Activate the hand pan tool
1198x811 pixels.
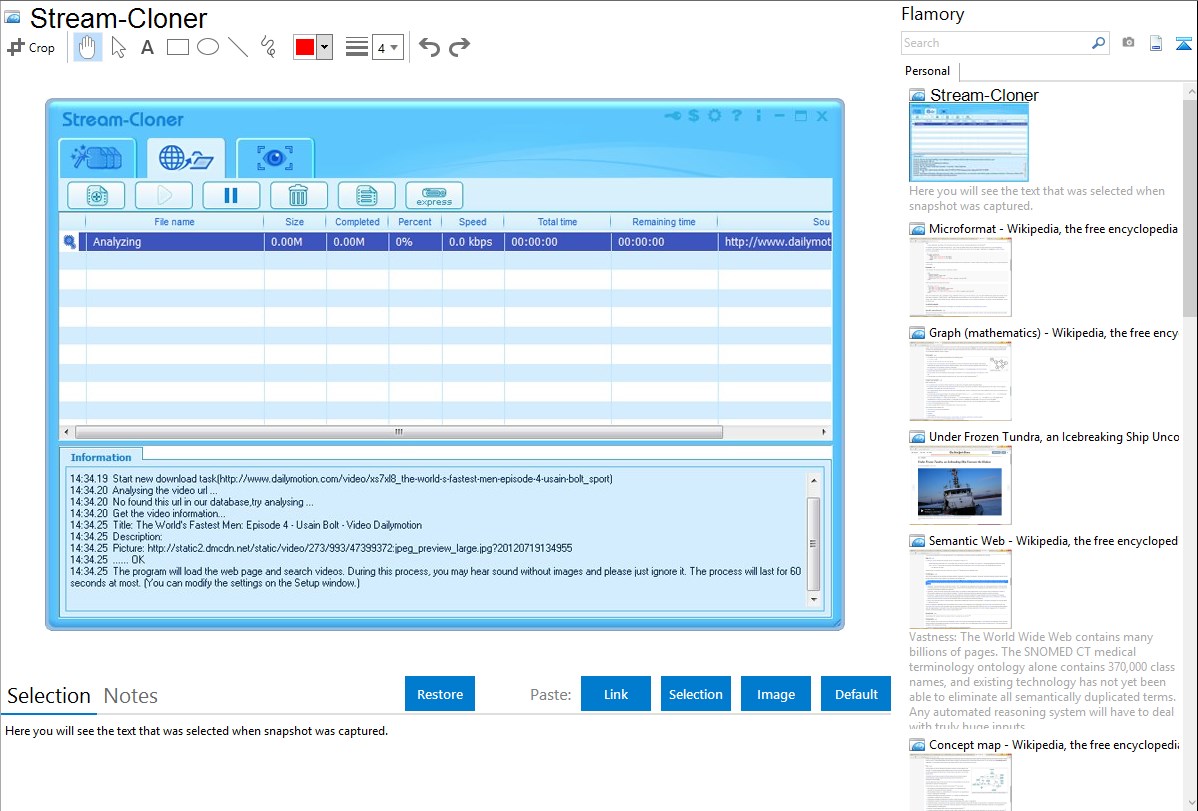[x=87, y=47]
